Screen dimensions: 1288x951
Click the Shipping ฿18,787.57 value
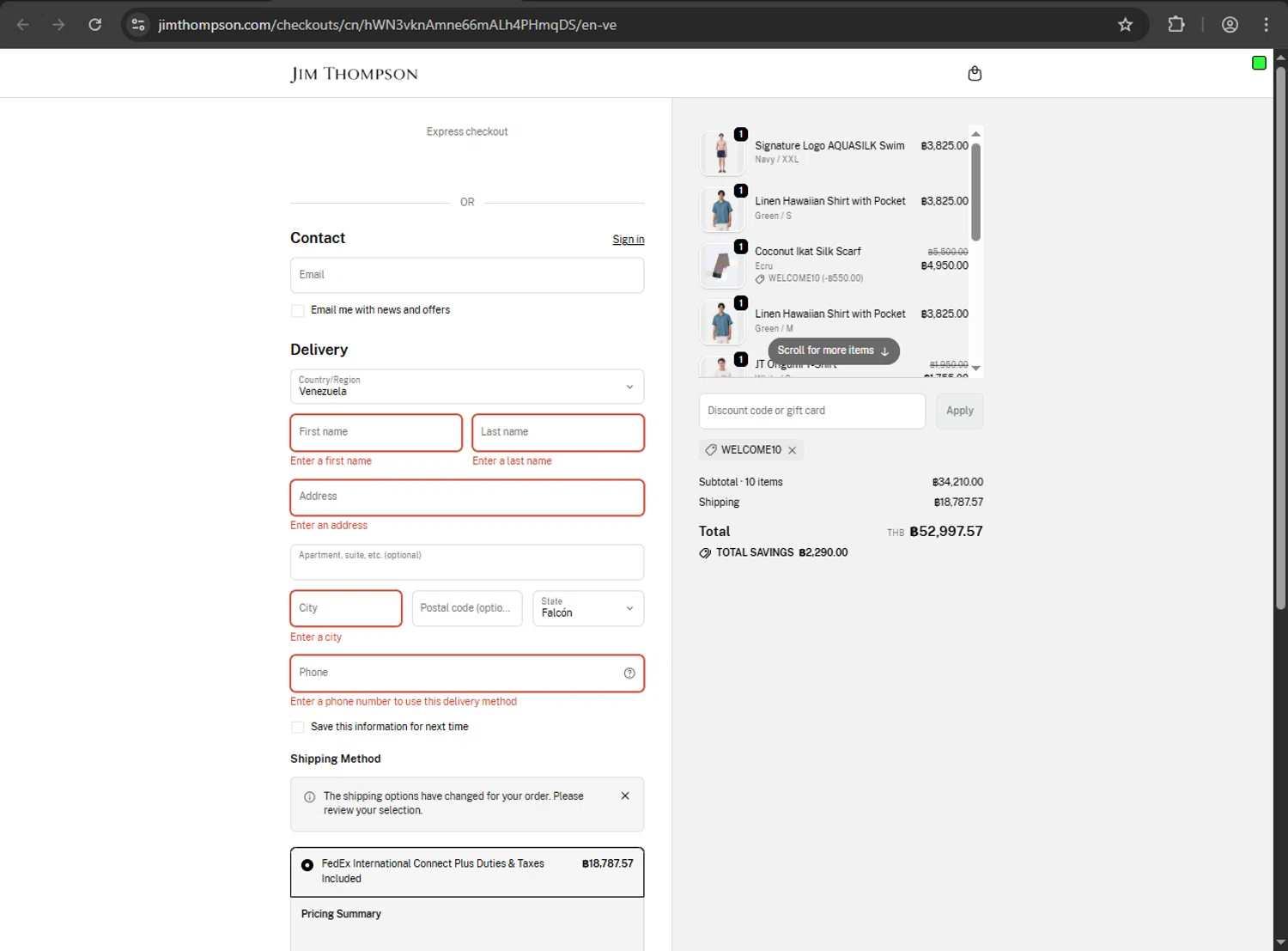pos(958,503)
